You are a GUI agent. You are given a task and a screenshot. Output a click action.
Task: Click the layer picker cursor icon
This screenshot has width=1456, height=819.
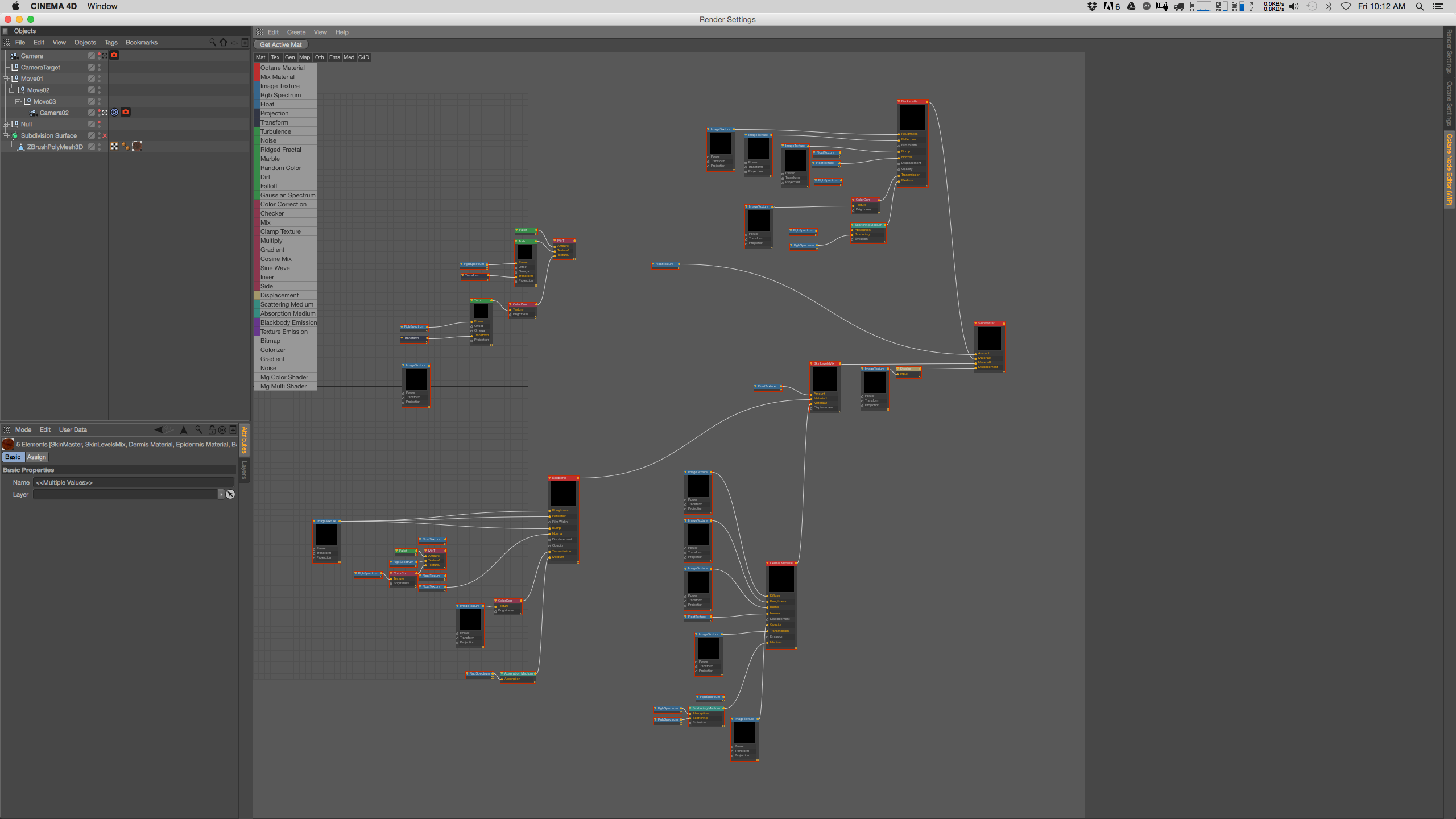(x=230, y=494)
